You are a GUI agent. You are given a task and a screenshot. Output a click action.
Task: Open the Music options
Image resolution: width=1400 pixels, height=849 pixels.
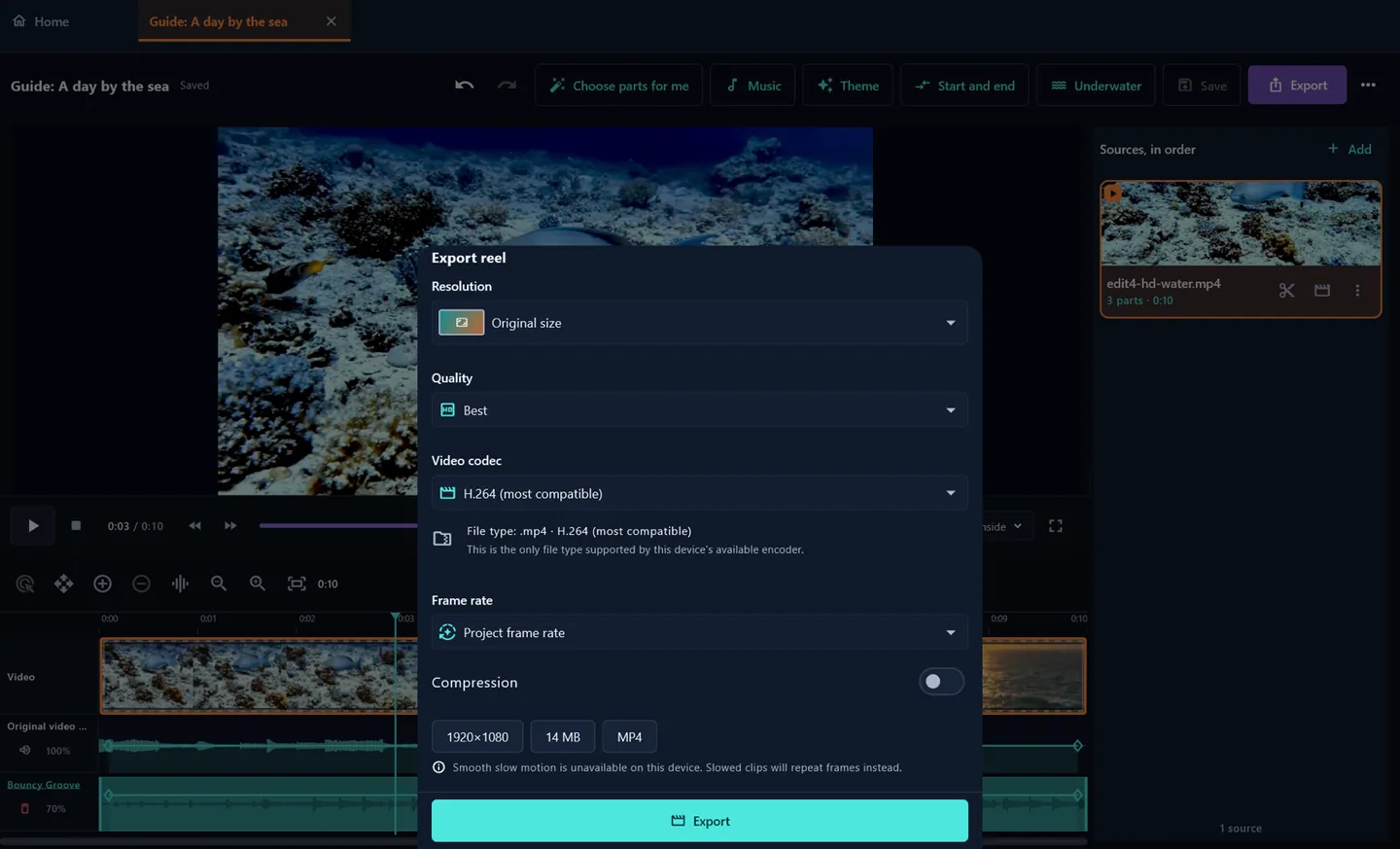(x=752, y=86)
